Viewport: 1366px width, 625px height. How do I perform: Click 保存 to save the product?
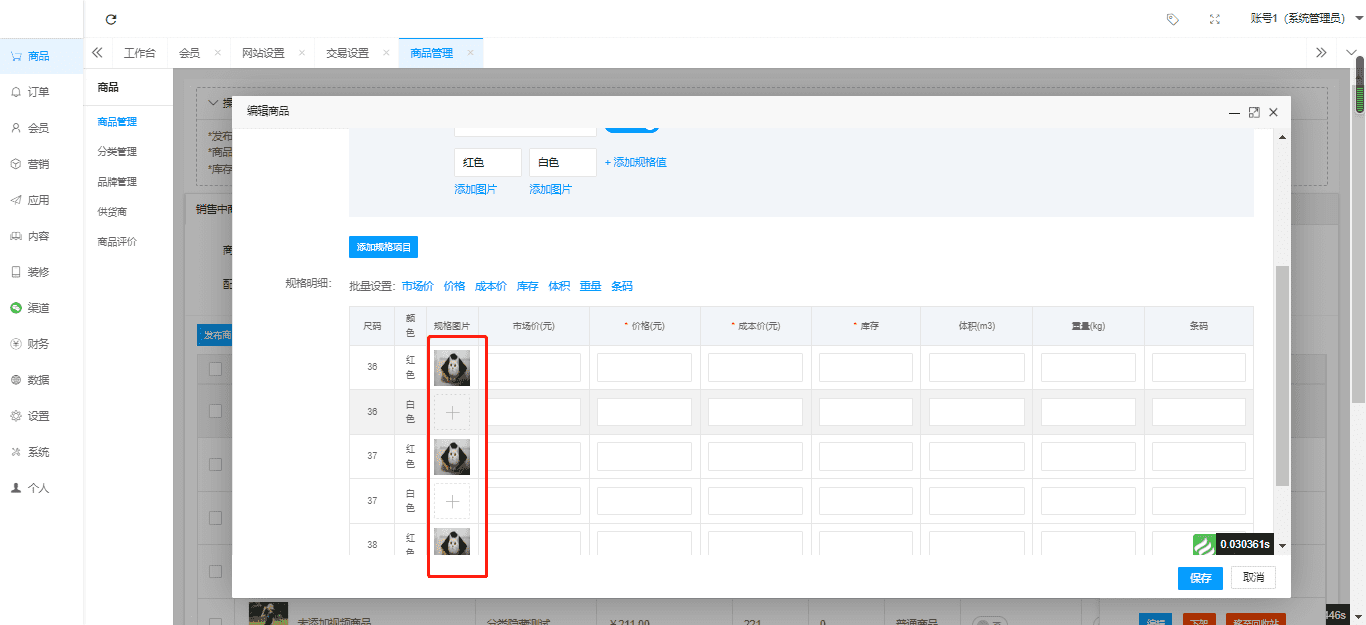1200,578
